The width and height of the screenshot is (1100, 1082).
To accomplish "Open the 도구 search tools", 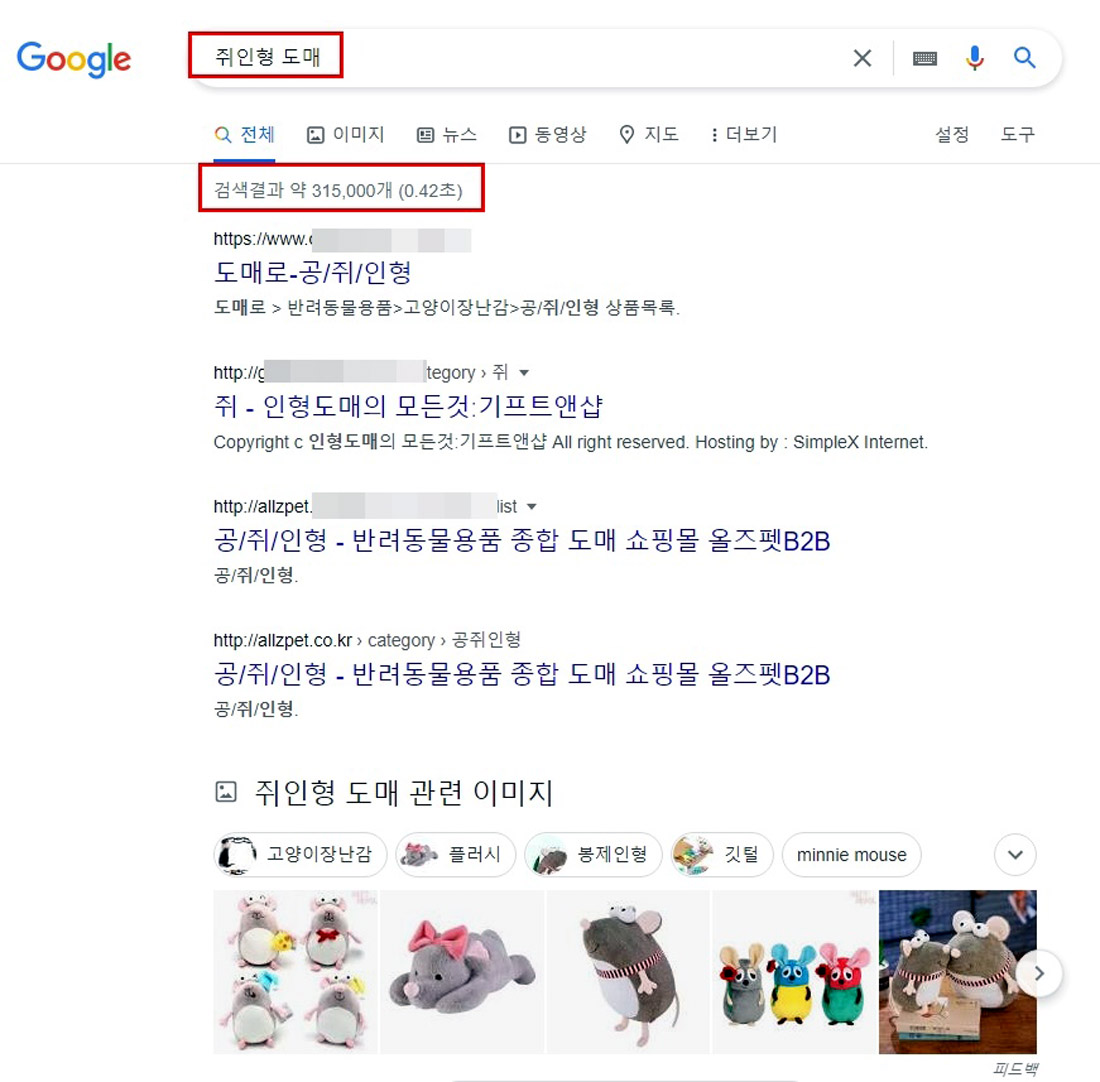I will (1017, 134).
